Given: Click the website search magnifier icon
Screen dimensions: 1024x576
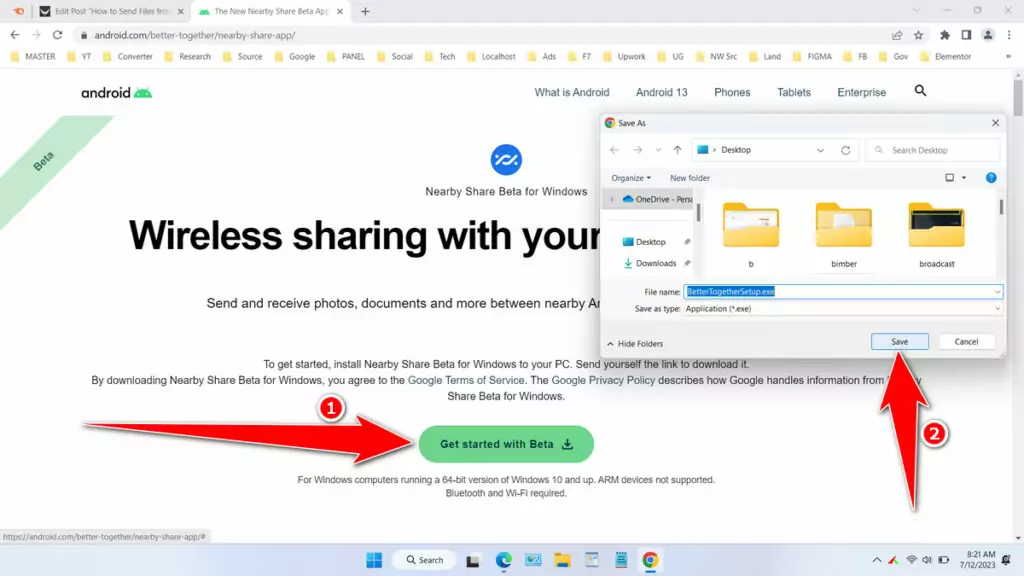Looking at the screenshot, I should (920, 91).
